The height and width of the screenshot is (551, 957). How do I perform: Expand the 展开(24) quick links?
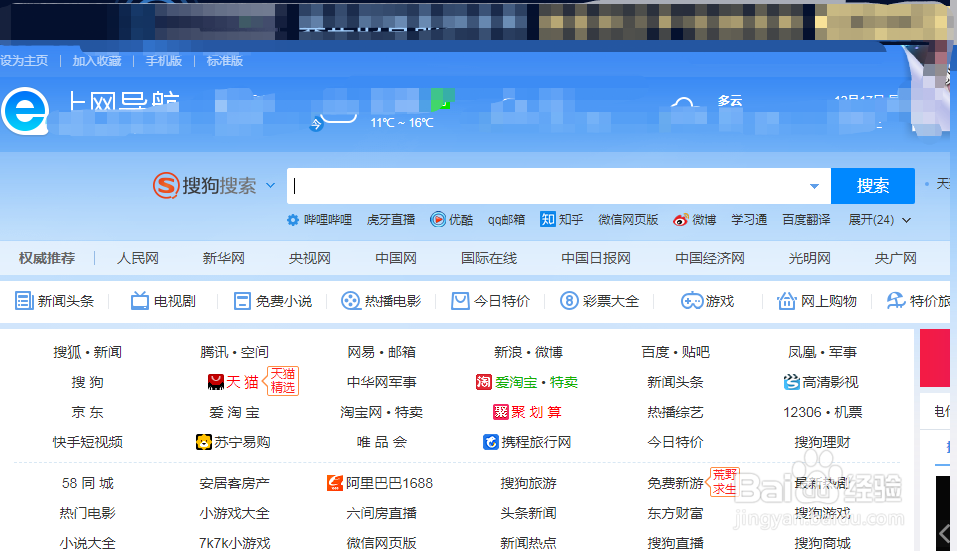[879, 220]
